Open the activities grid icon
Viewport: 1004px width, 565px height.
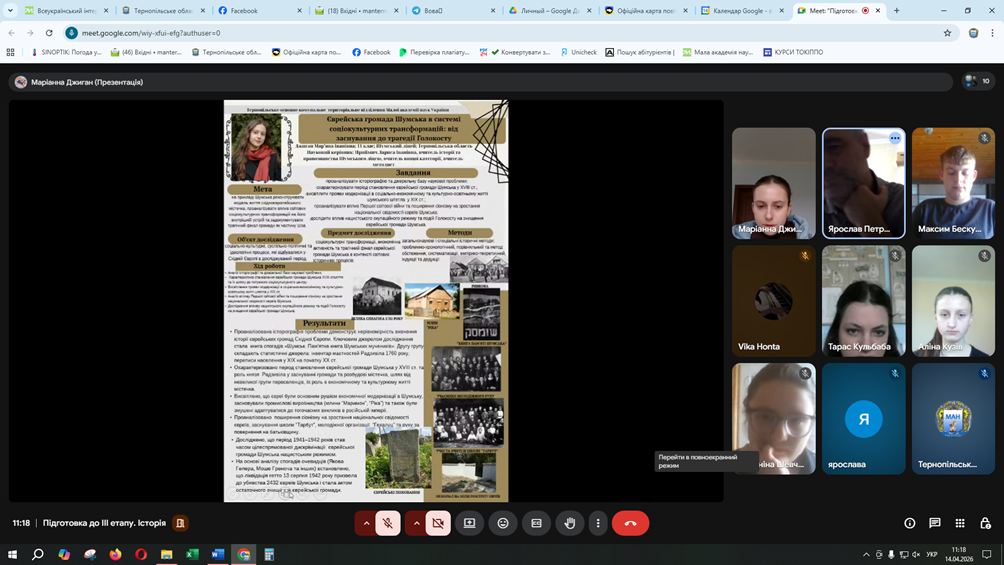[x=960, y=523]
